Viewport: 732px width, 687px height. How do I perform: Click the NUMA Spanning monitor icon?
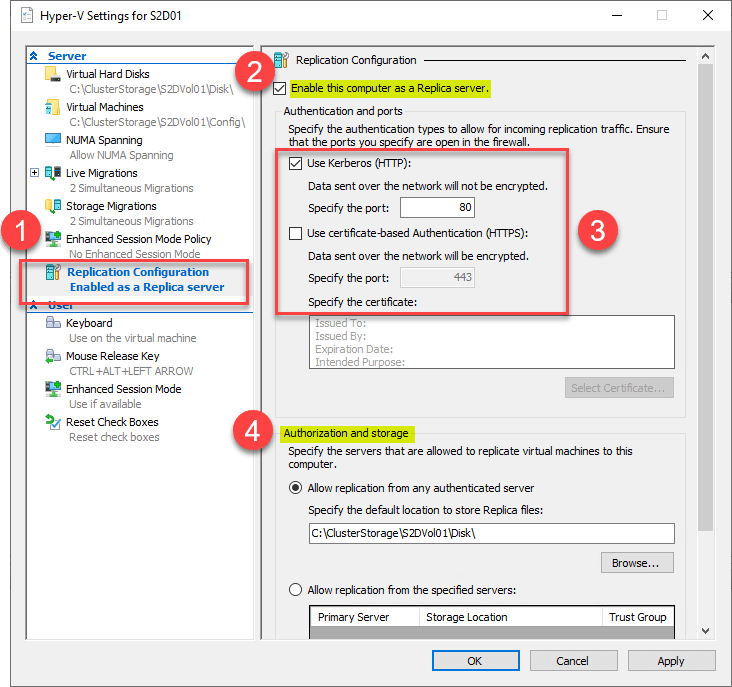click(52, 139)
